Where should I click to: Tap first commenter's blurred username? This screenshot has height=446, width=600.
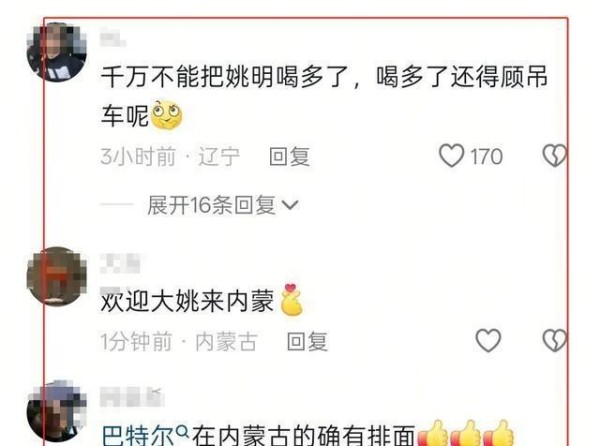113,40
